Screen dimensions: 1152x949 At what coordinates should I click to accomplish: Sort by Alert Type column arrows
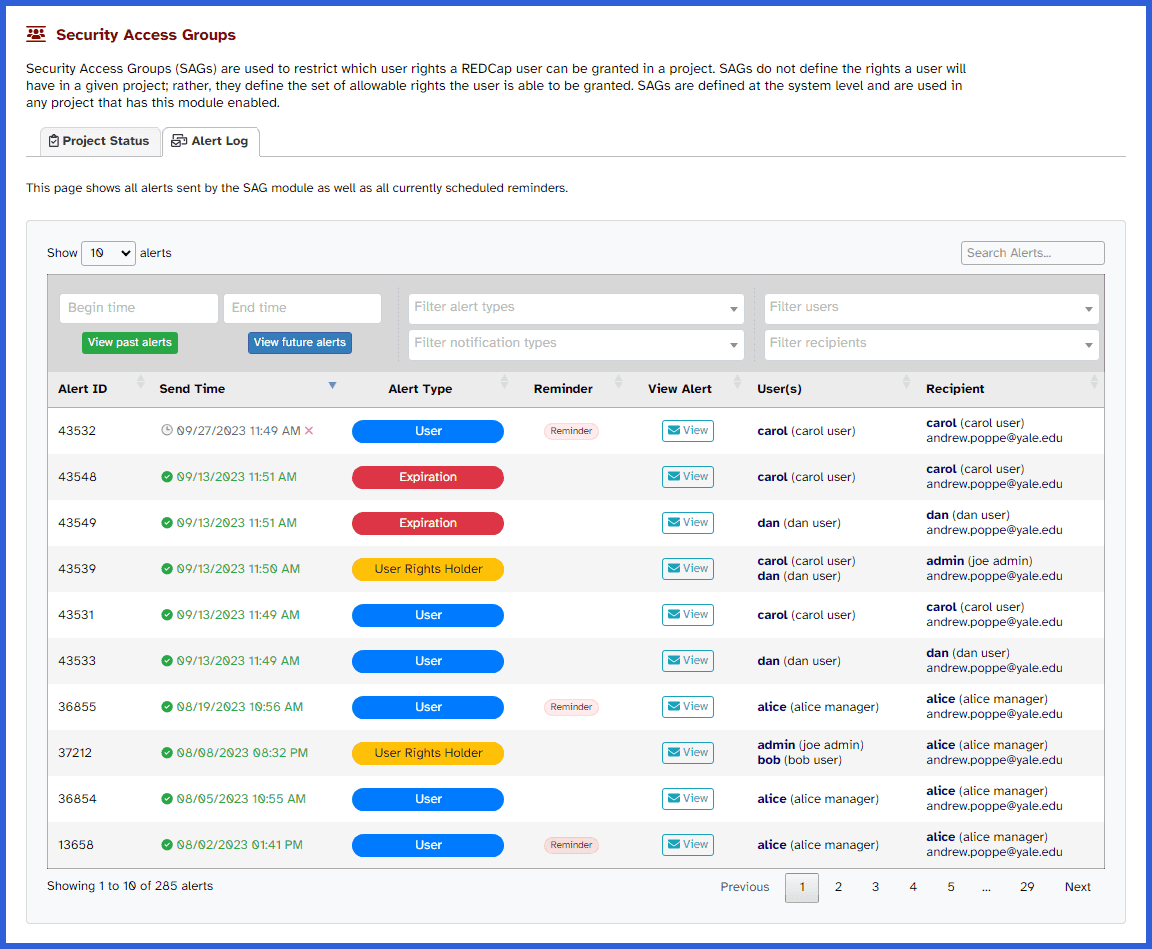point(504,381)
